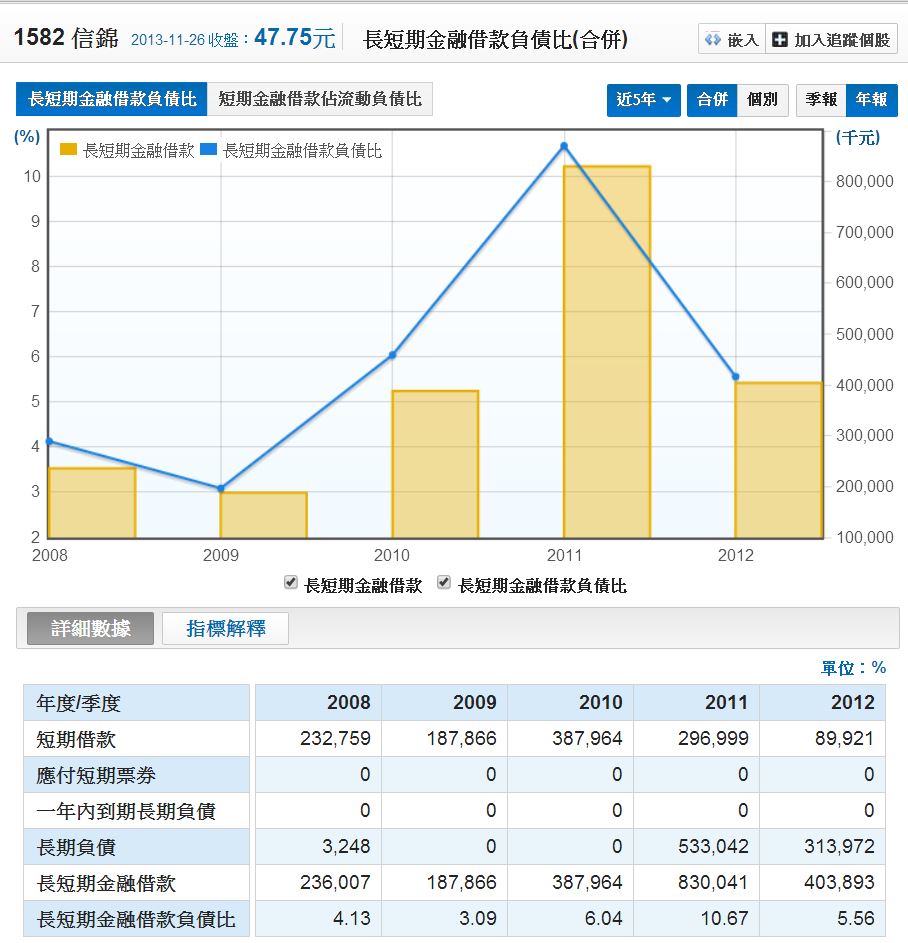Switch to 合併 consolidated view
908x943 pixels.
pyautogui.click(x=712, y=100)
